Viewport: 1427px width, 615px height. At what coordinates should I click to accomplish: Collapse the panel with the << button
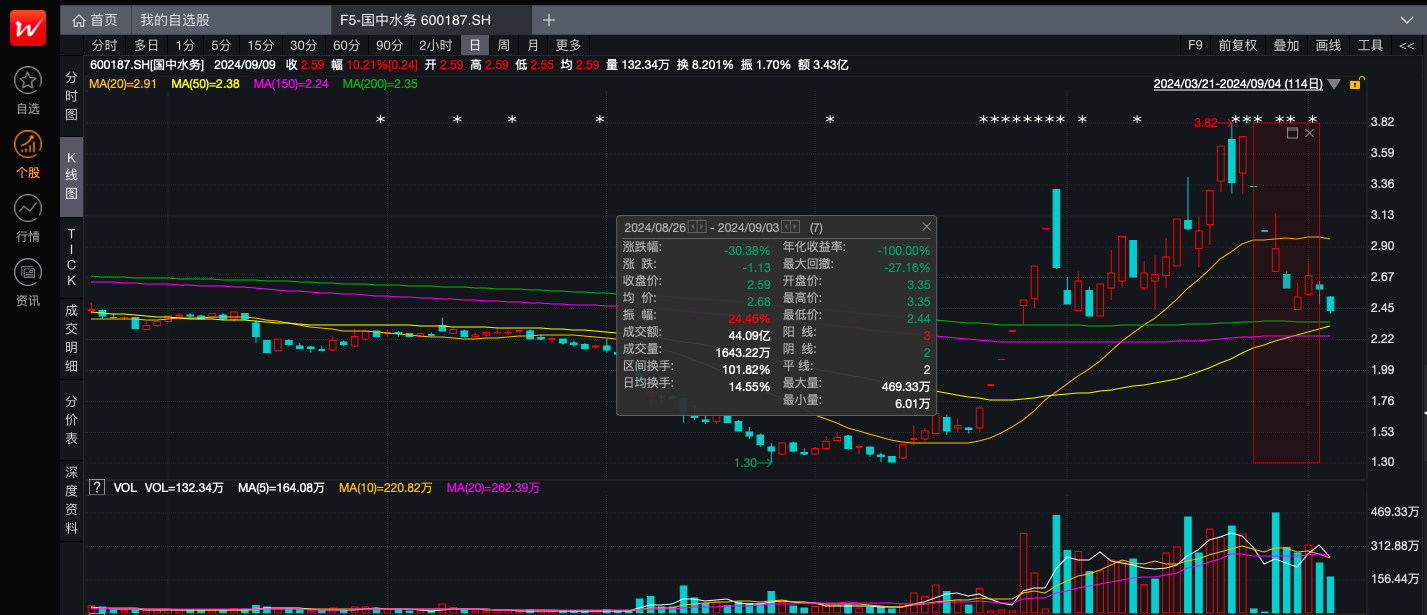1407,45
